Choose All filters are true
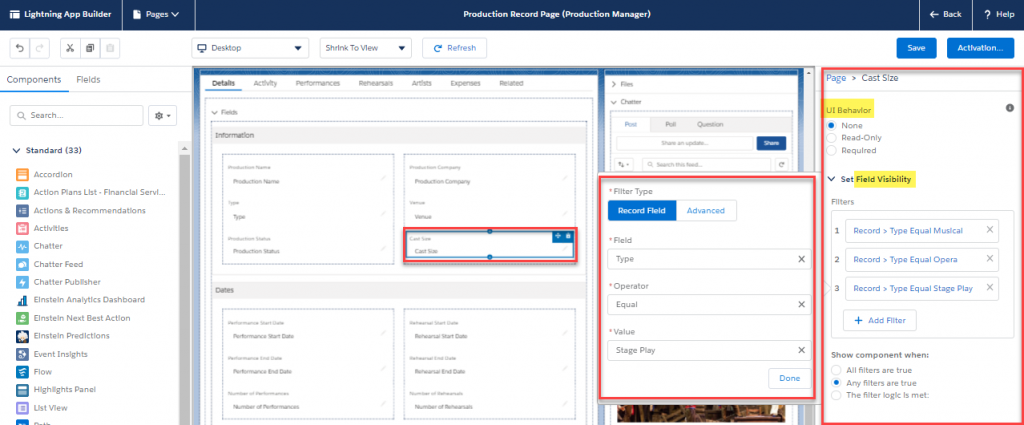This screenshot has height=425, width=1024. pyautogui.click(x=836, y=370)
